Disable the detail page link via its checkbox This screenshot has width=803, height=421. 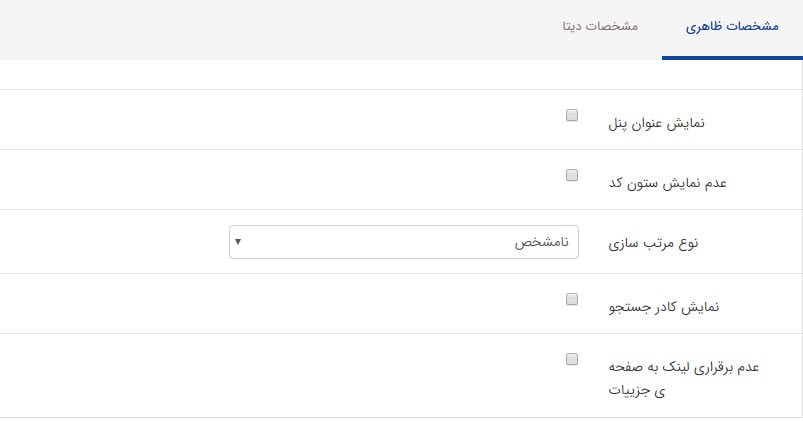[572, 359]
